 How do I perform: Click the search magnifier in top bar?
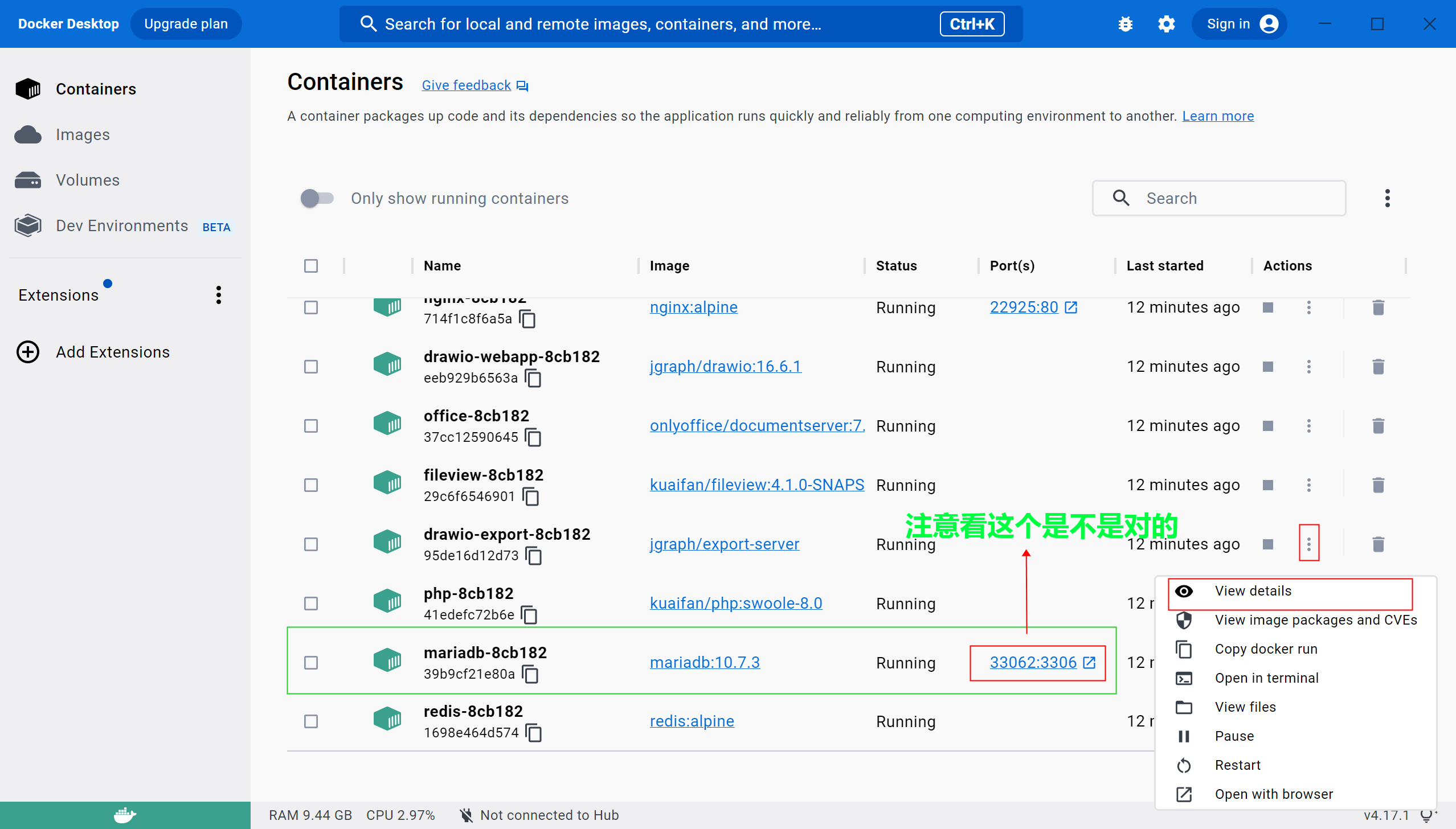click(369, 24)
